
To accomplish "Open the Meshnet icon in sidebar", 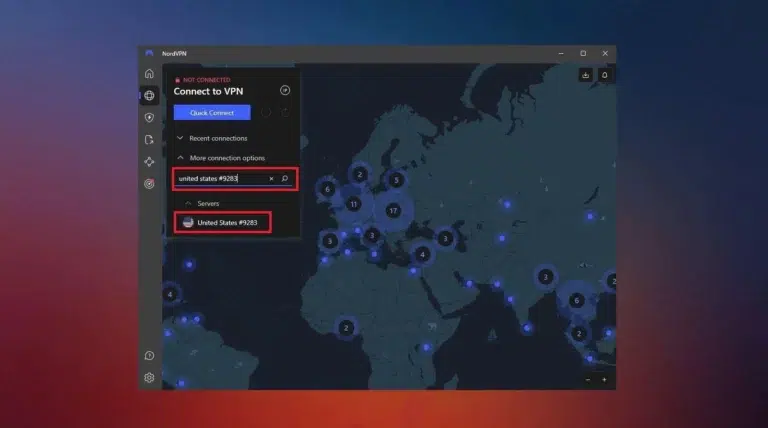I will 149,161.
